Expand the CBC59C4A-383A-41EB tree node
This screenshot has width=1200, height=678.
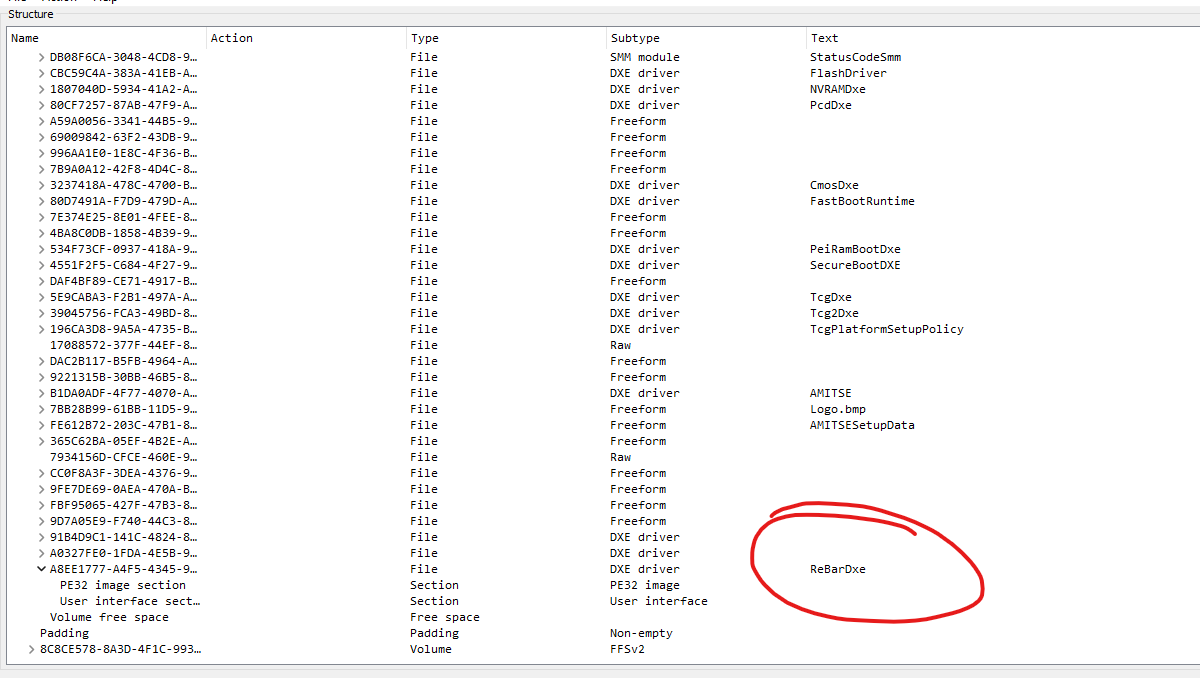click(x=41, y=73)
